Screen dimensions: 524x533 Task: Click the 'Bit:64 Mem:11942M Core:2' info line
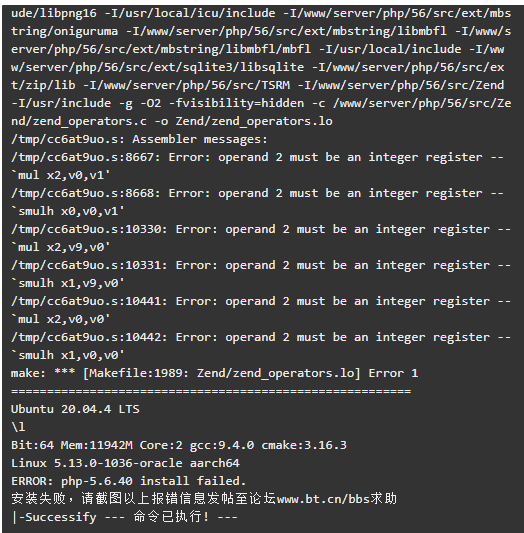pyautogui.click(x=179, y=445)
